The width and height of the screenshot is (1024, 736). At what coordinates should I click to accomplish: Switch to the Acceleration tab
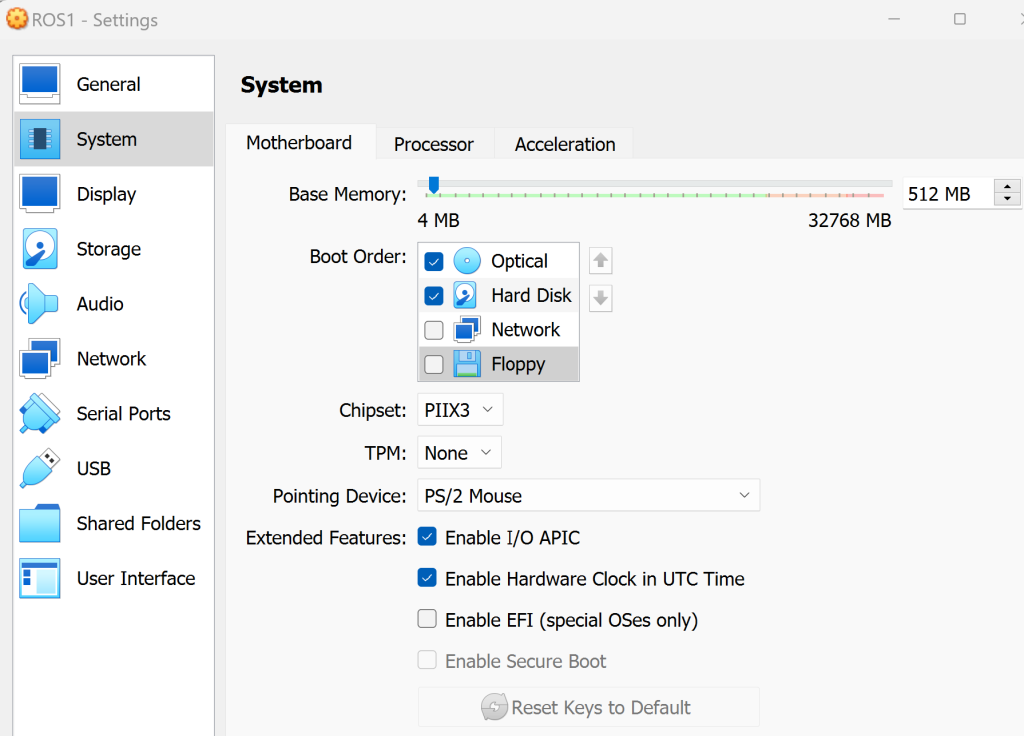565,144
